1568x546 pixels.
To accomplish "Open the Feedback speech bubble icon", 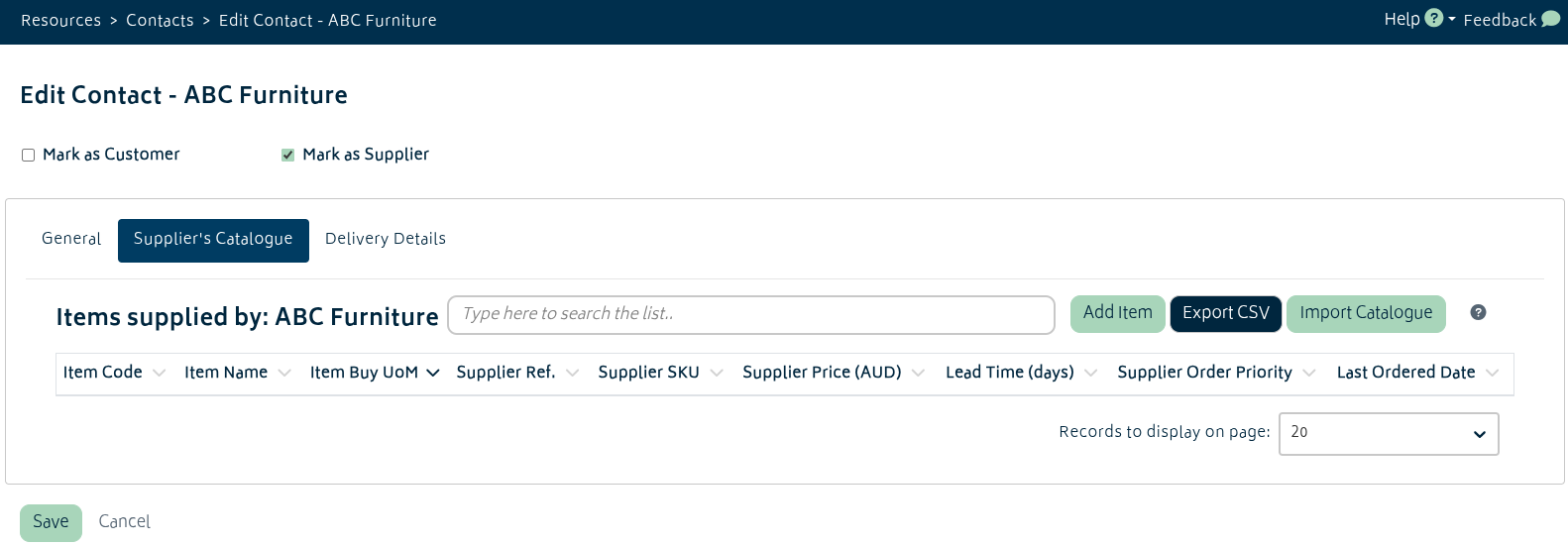I will click(x=1550, y=19).
